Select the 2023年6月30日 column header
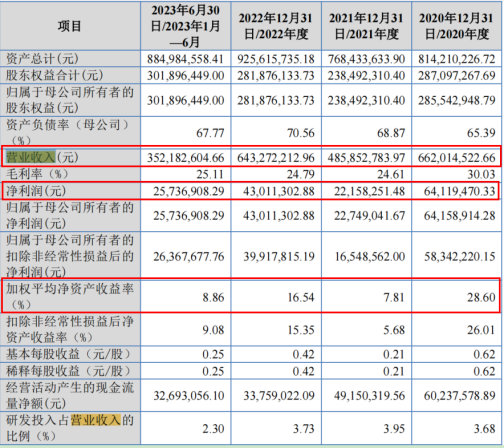The width and height of the screenshot is (504, 448). point(186,26)
